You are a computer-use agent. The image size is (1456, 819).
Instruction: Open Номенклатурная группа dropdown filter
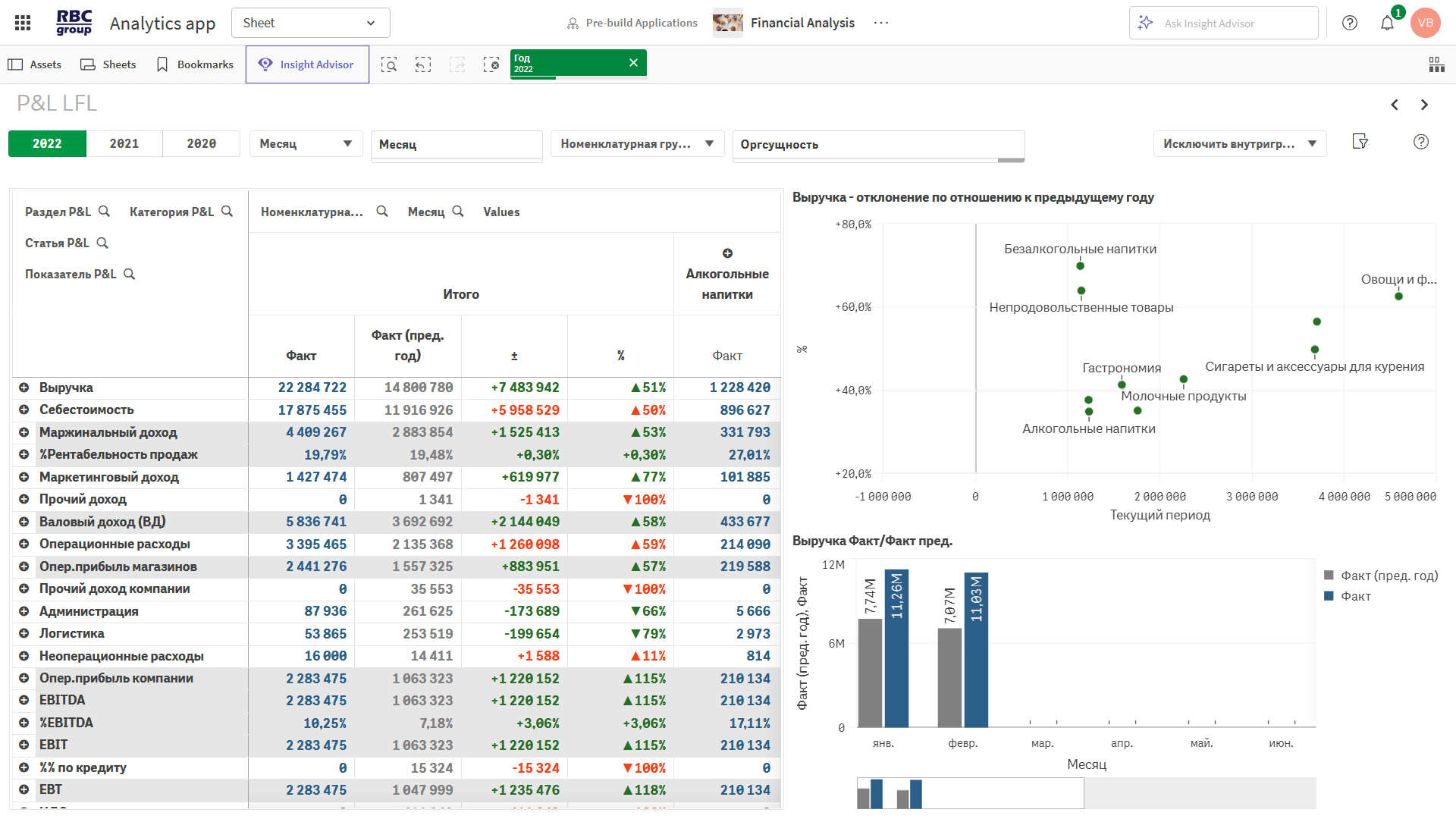click(637, 143)
